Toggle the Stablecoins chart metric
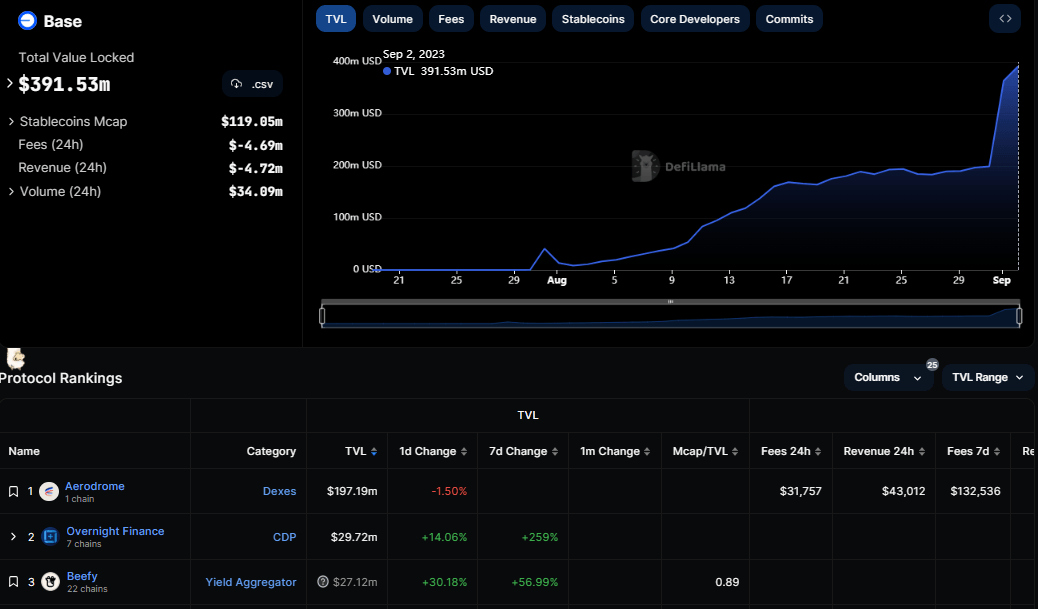The image size is (1038, 609). [593, 19]
